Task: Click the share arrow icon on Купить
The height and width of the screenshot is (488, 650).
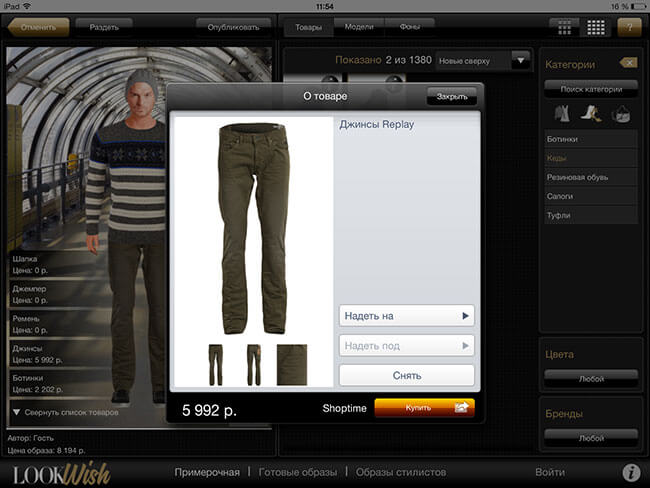Action: pyautogui.click(x=461, y=408)
